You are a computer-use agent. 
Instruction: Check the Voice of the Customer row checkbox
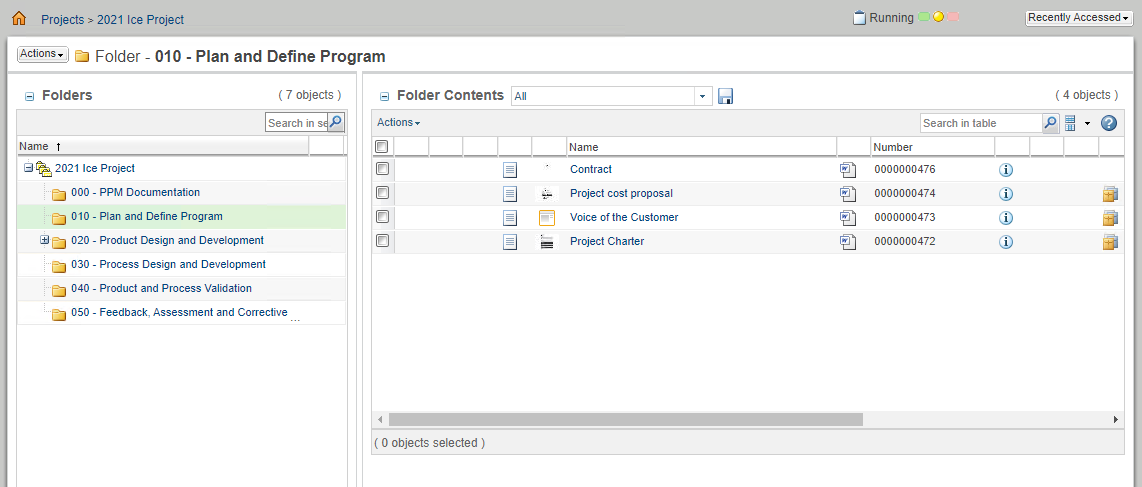click(382, 217)
